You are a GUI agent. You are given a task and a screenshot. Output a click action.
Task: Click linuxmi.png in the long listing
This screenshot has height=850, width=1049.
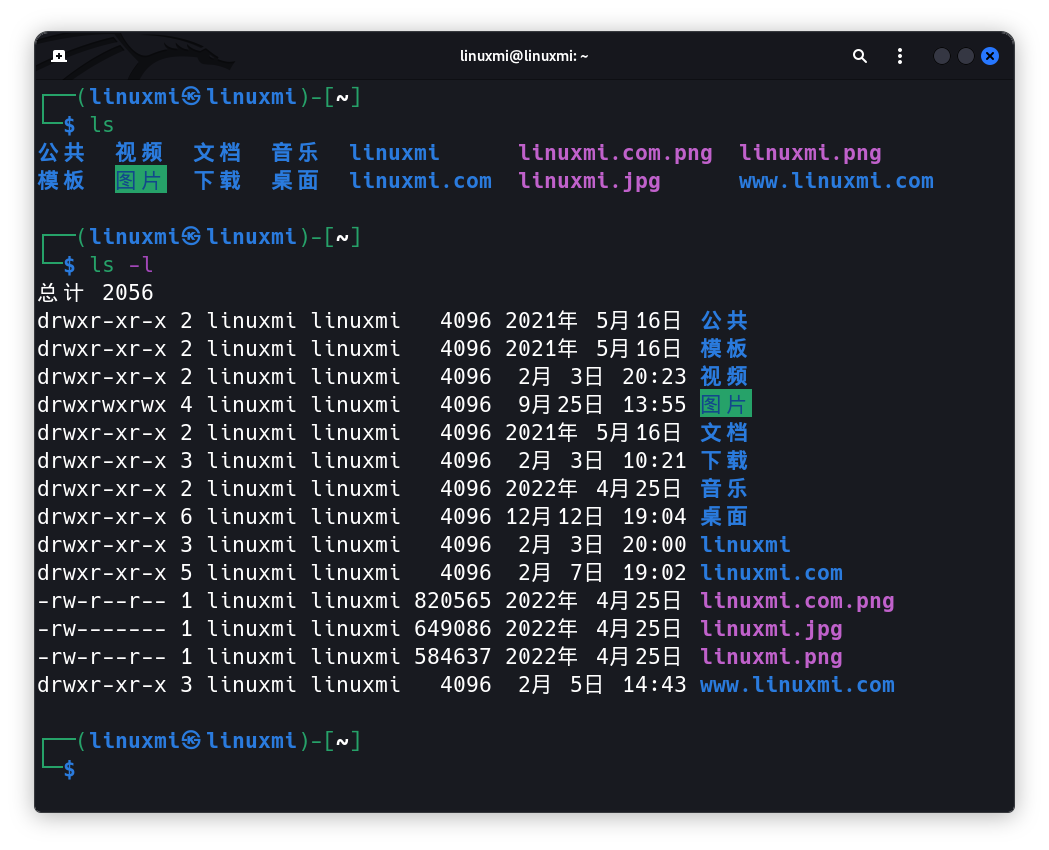(771, 657)
